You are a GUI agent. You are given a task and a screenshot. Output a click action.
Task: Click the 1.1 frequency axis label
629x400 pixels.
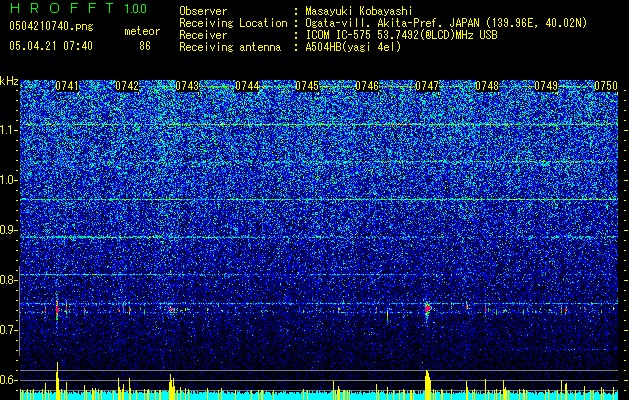coord(9,130)
